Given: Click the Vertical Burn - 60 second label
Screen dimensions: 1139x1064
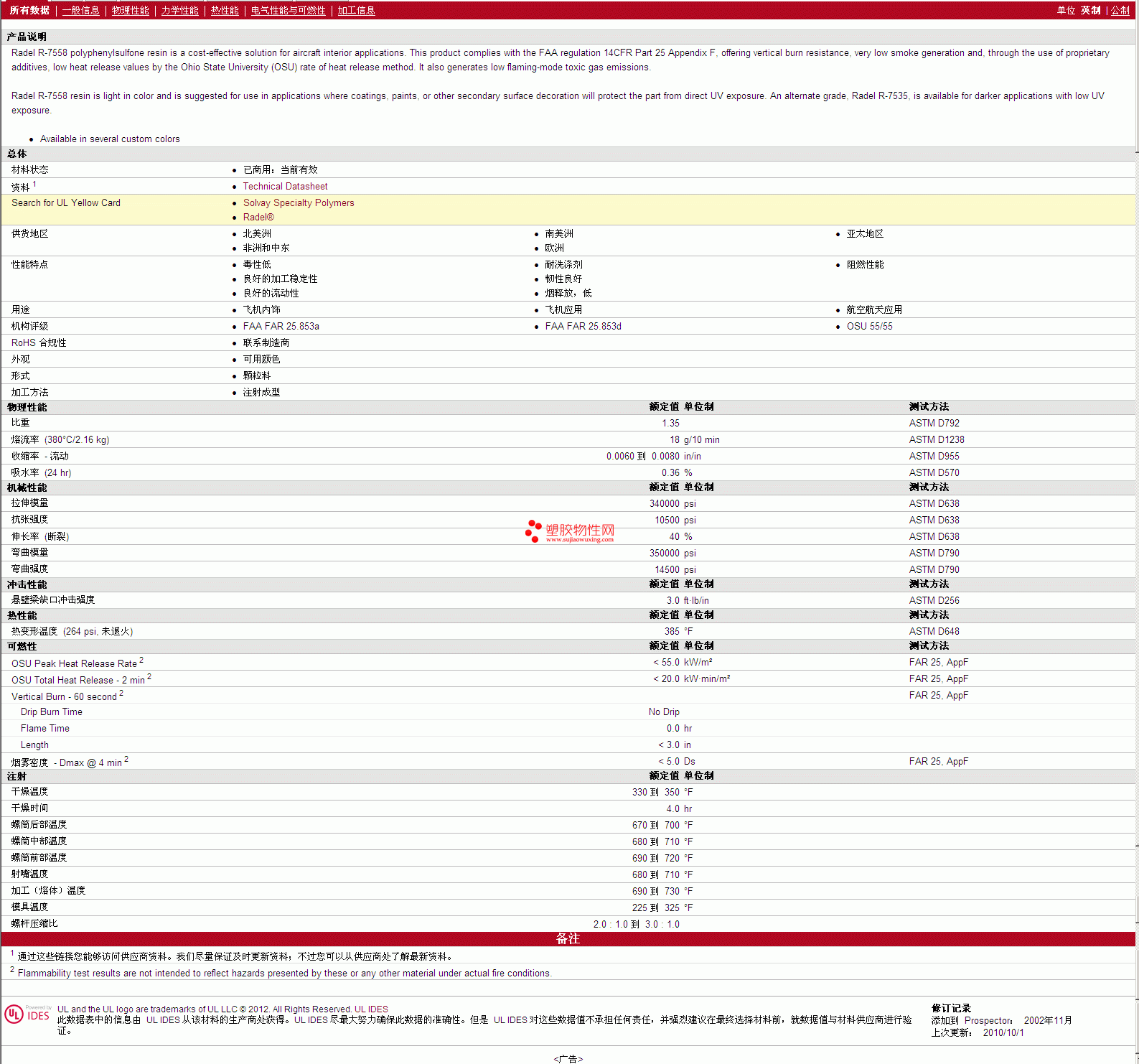Looking at the screenshot, I should 64,696.
